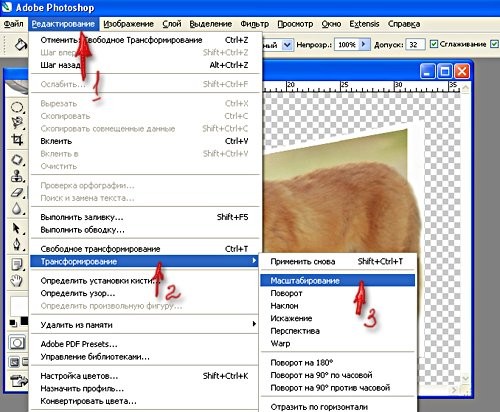500x412 pixels.
Task: Choose Применить снова in submenu
Action: 337,262
